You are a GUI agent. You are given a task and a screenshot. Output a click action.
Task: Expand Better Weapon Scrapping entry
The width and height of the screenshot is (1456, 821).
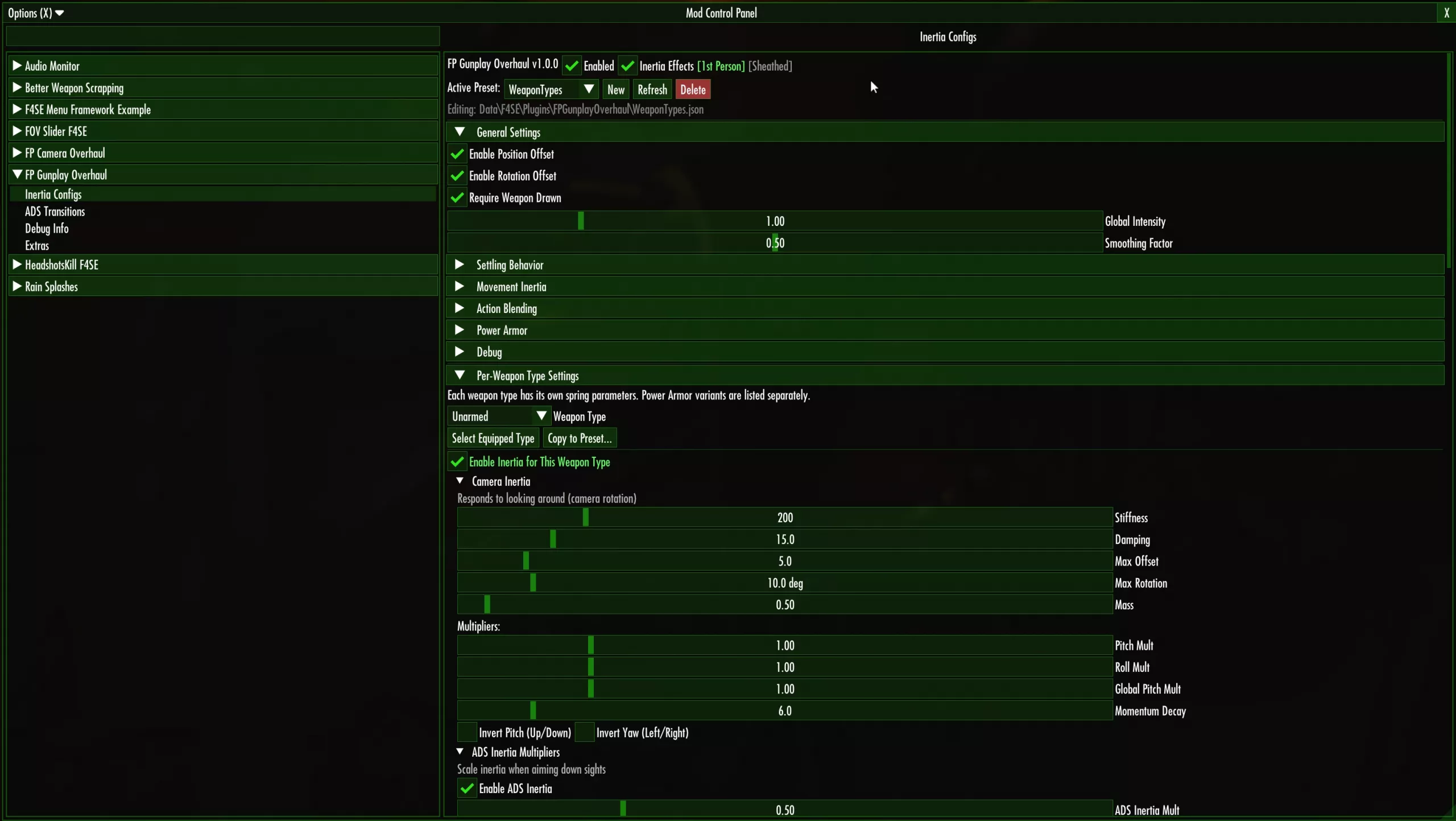click(x=223, y=88)
